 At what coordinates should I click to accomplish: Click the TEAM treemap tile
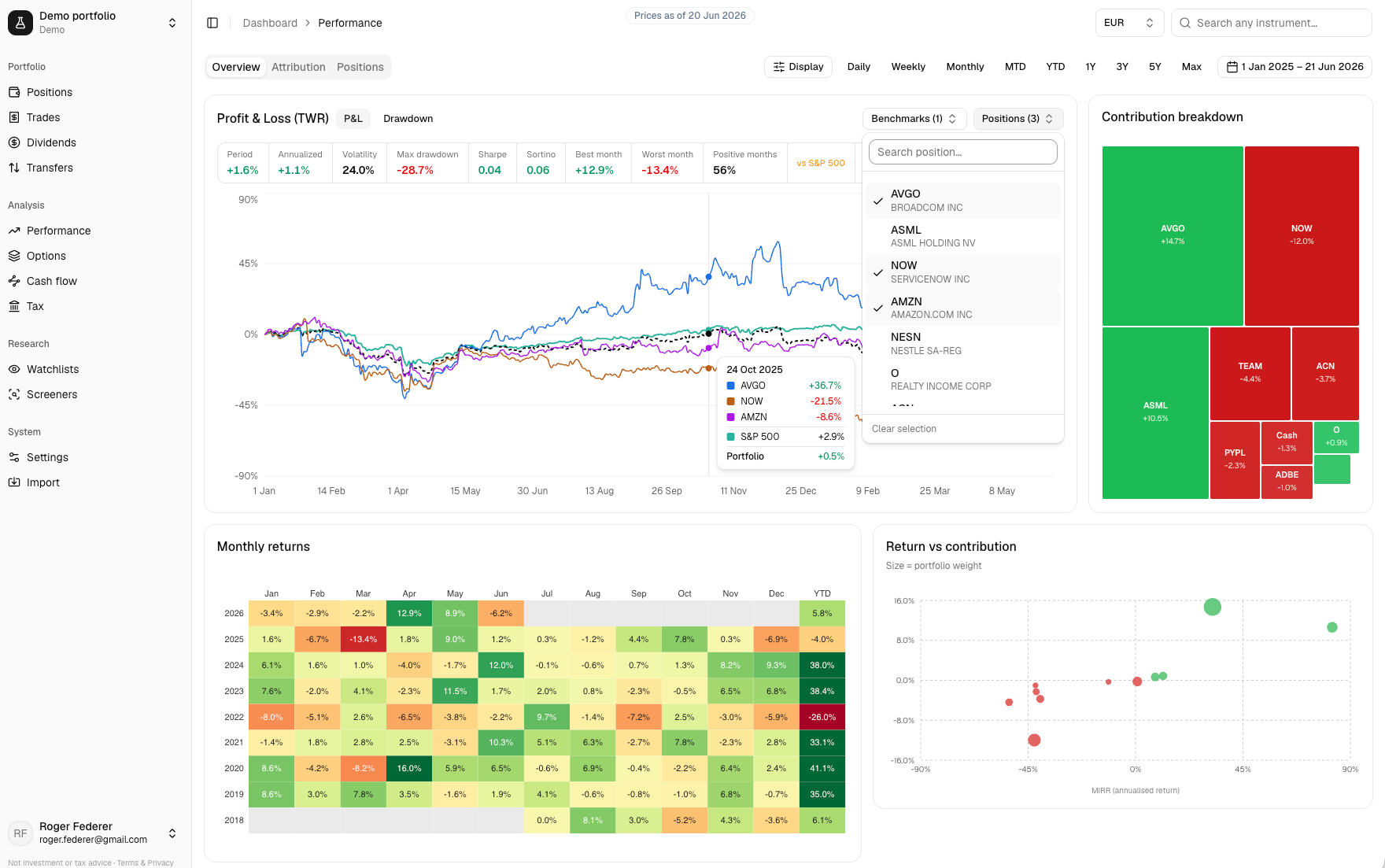click(1250, 373)
